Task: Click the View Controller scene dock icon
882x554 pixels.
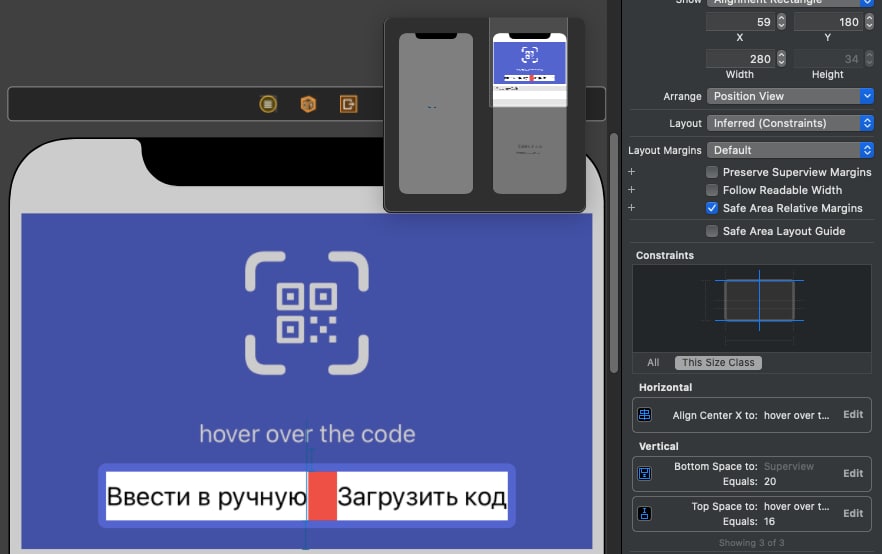Action: (x=268, y=104)
